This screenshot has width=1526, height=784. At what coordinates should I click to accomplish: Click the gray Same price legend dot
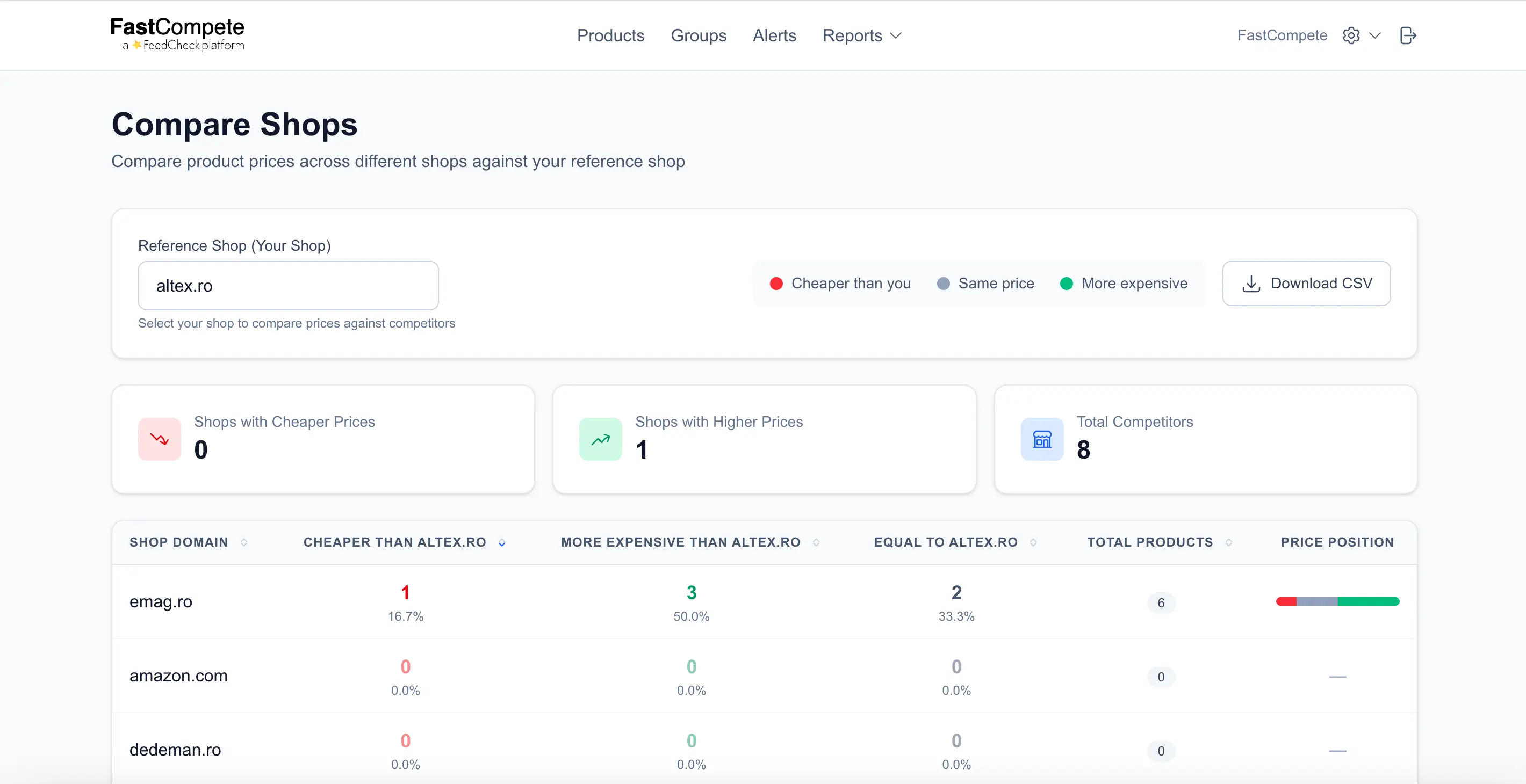coord(943,284)
